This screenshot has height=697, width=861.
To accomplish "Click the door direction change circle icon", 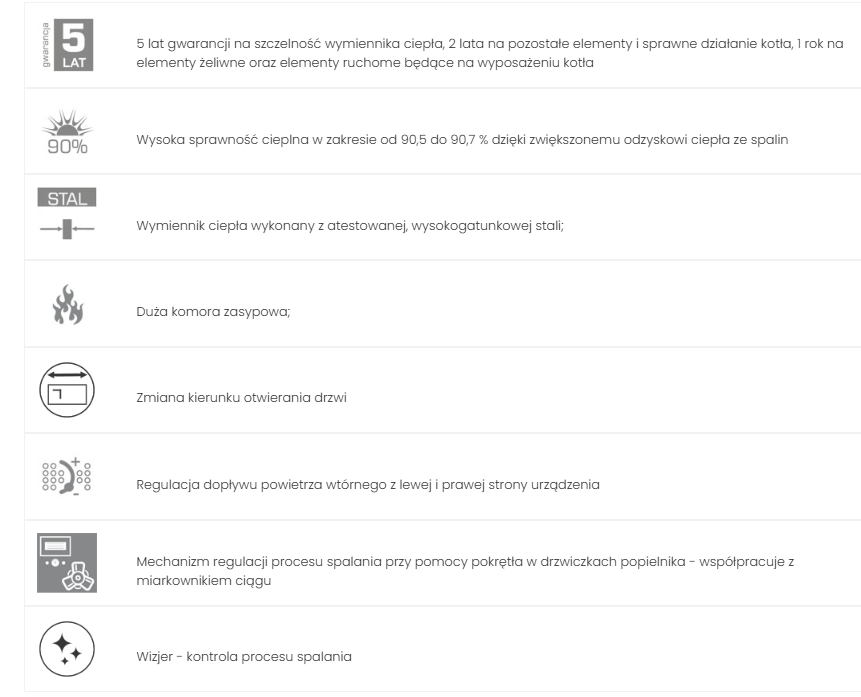I will (x=68, y=390).
